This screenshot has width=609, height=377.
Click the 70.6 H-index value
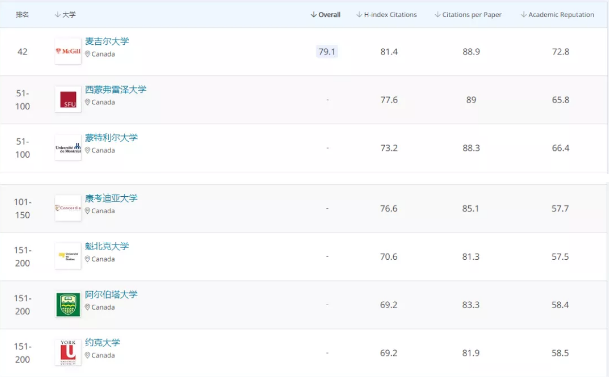(388, 257)
